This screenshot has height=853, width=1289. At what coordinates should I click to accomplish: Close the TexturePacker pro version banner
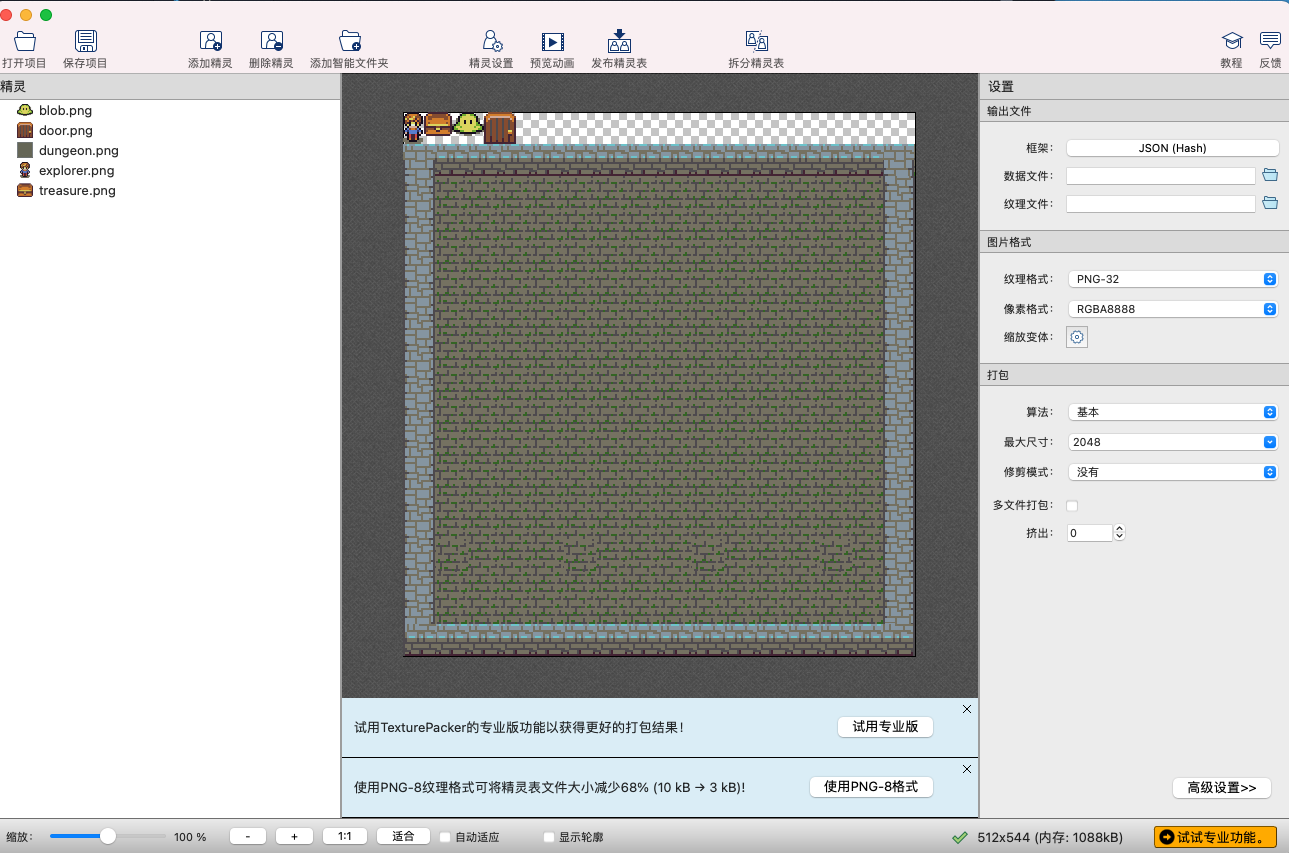tap(967, 709)
